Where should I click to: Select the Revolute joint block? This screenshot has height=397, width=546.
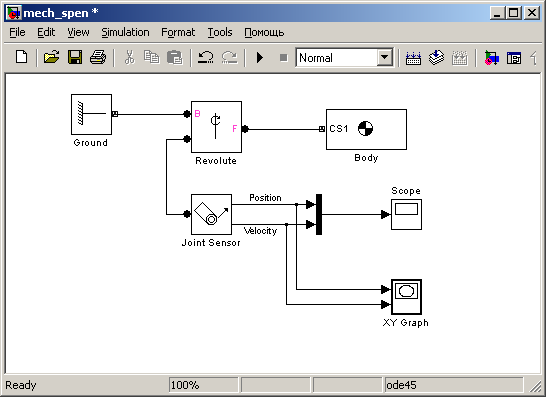(x=216, y=127)
